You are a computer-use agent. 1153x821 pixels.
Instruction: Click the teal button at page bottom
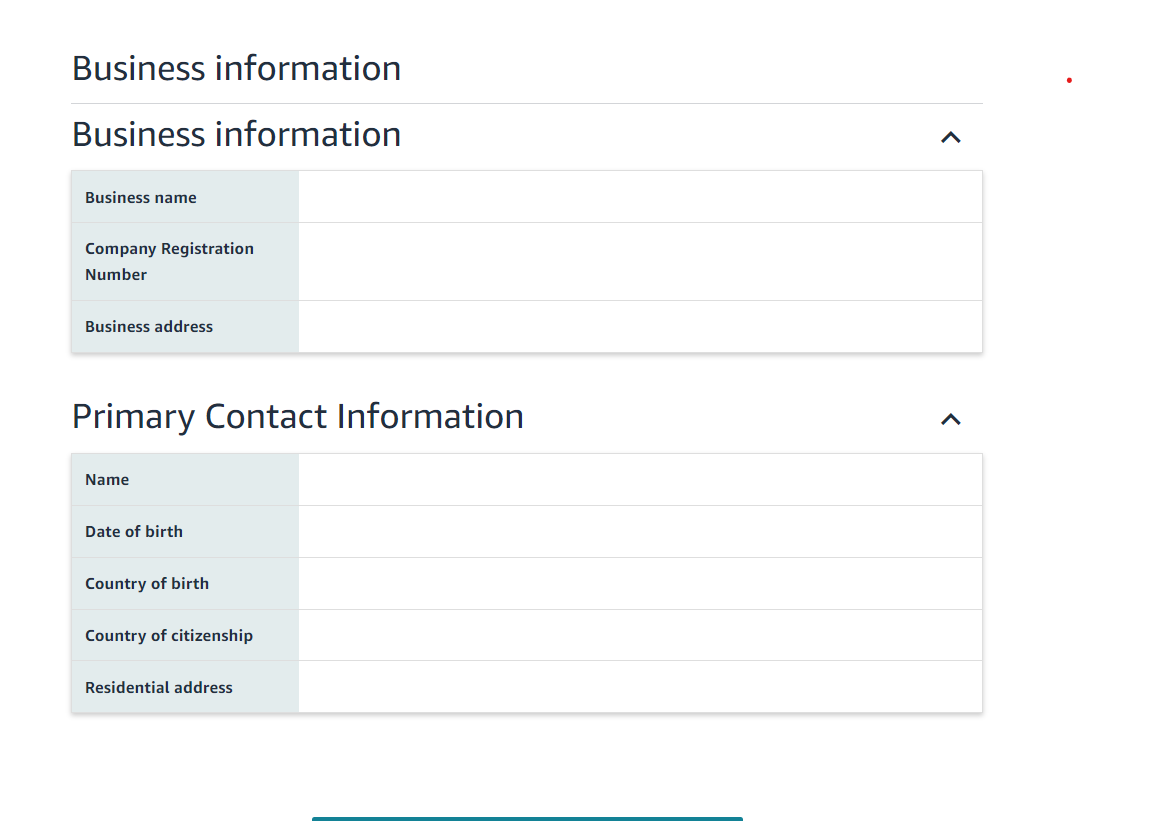[527, 818]
